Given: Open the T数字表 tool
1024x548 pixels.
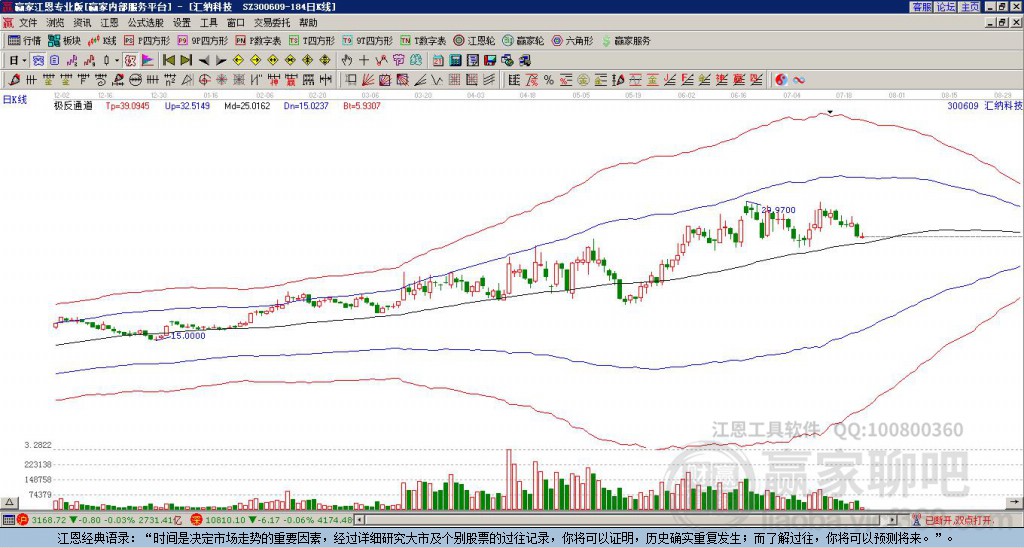Looking at the screenshot, I should [423, 40].
